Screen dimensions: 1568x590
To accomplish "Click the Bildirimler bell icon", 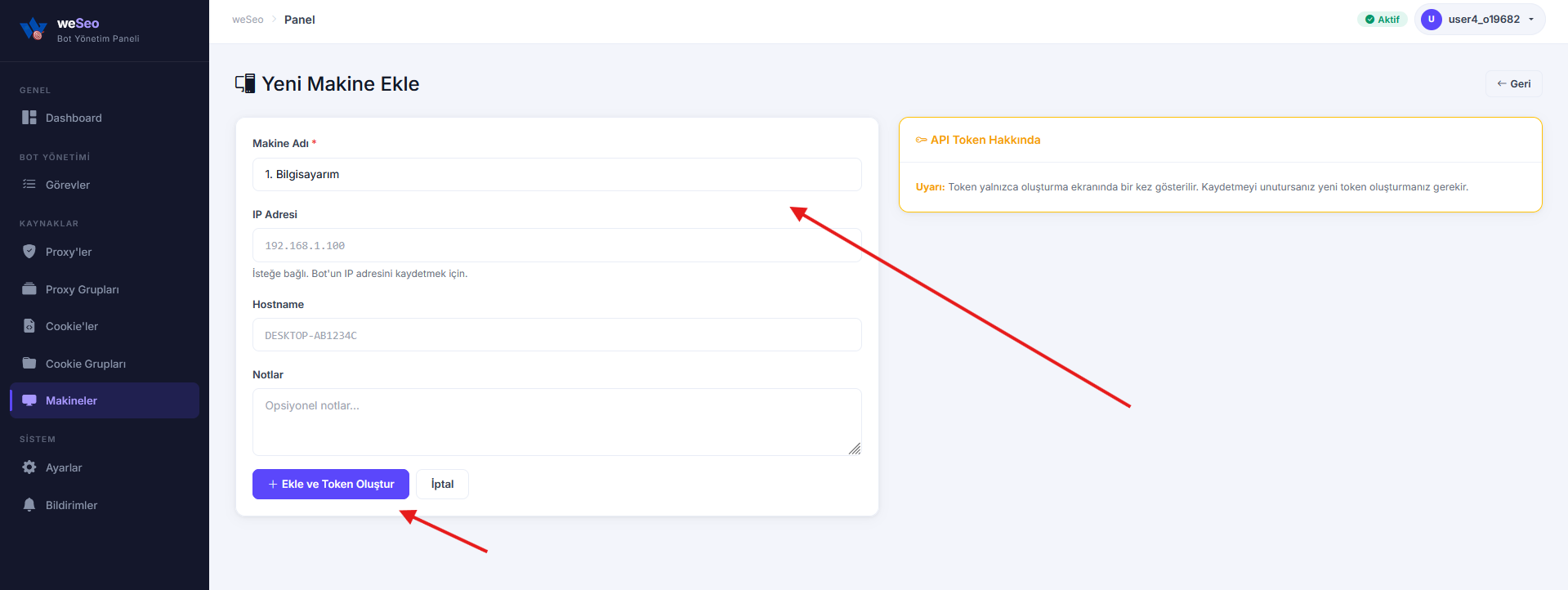I will 29,505.
